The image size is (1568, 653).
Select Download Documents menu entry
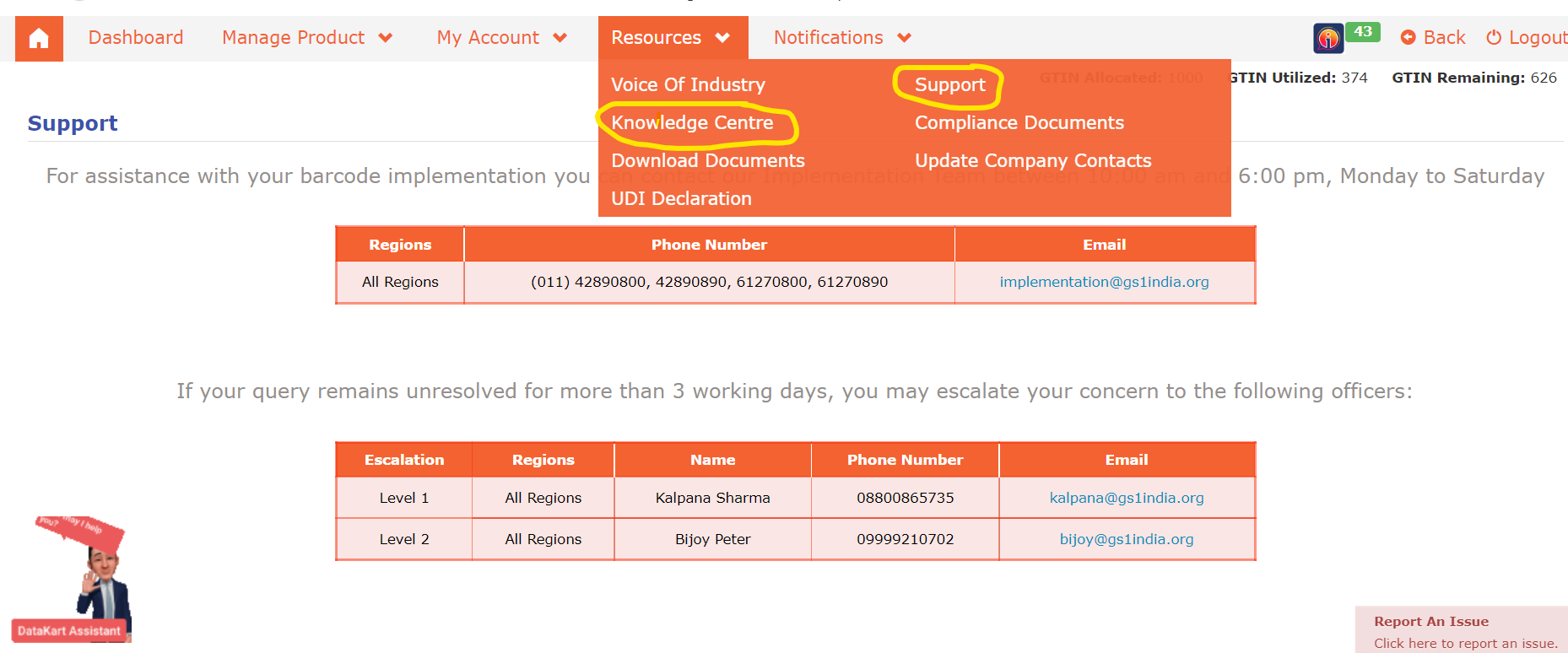point(708,160)
